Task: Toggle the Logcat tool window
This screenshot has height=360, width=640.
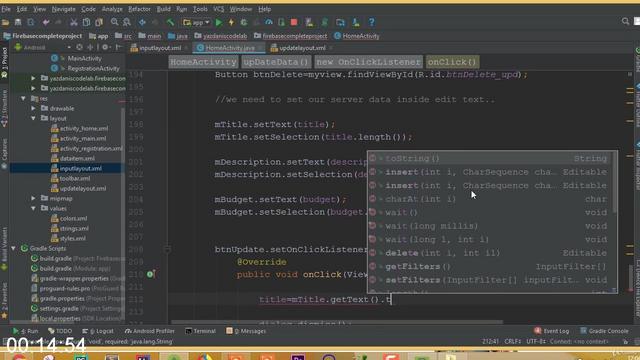Action: click(98, 331)
